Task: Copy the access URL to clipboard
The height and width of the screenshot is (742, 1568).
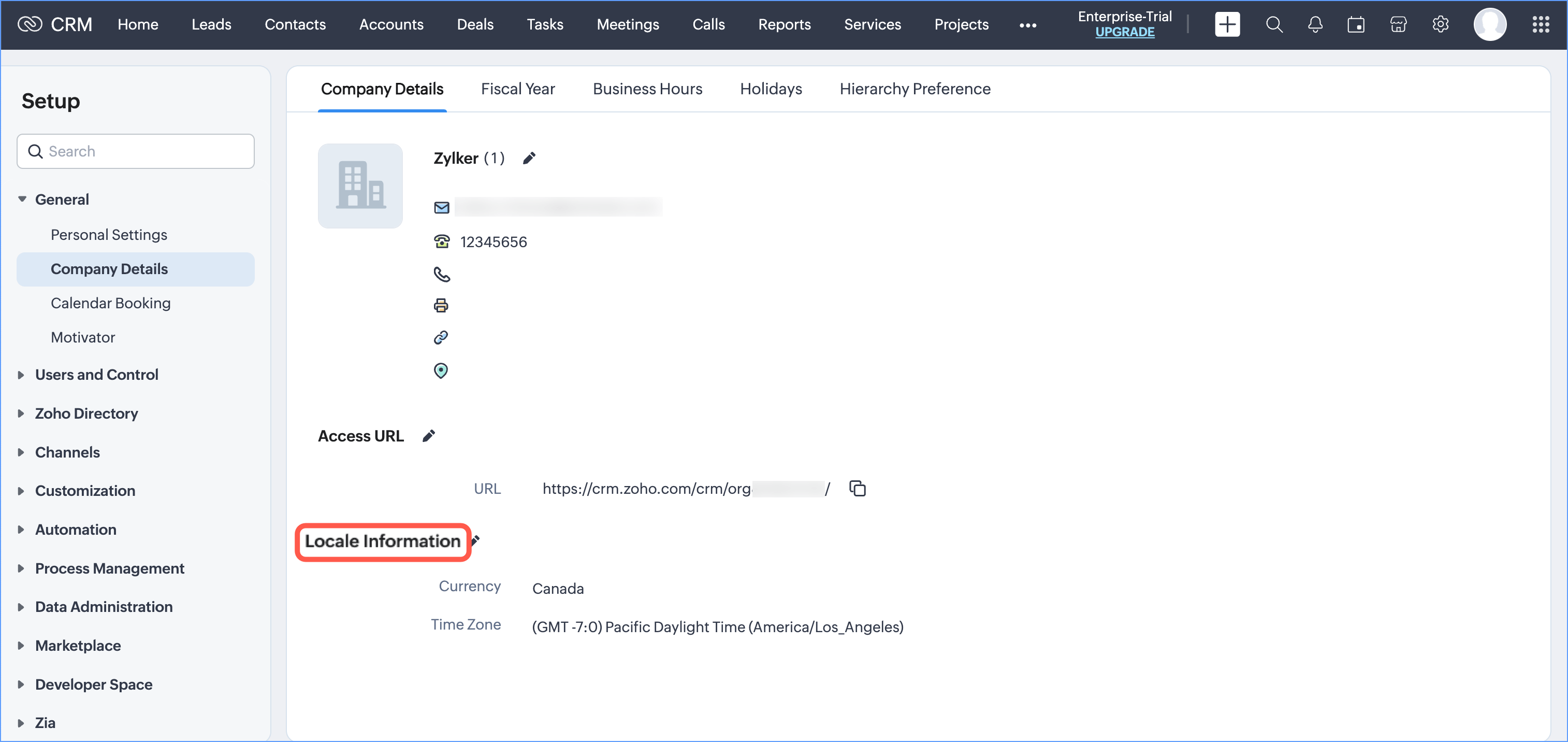Action: [857, 489]
